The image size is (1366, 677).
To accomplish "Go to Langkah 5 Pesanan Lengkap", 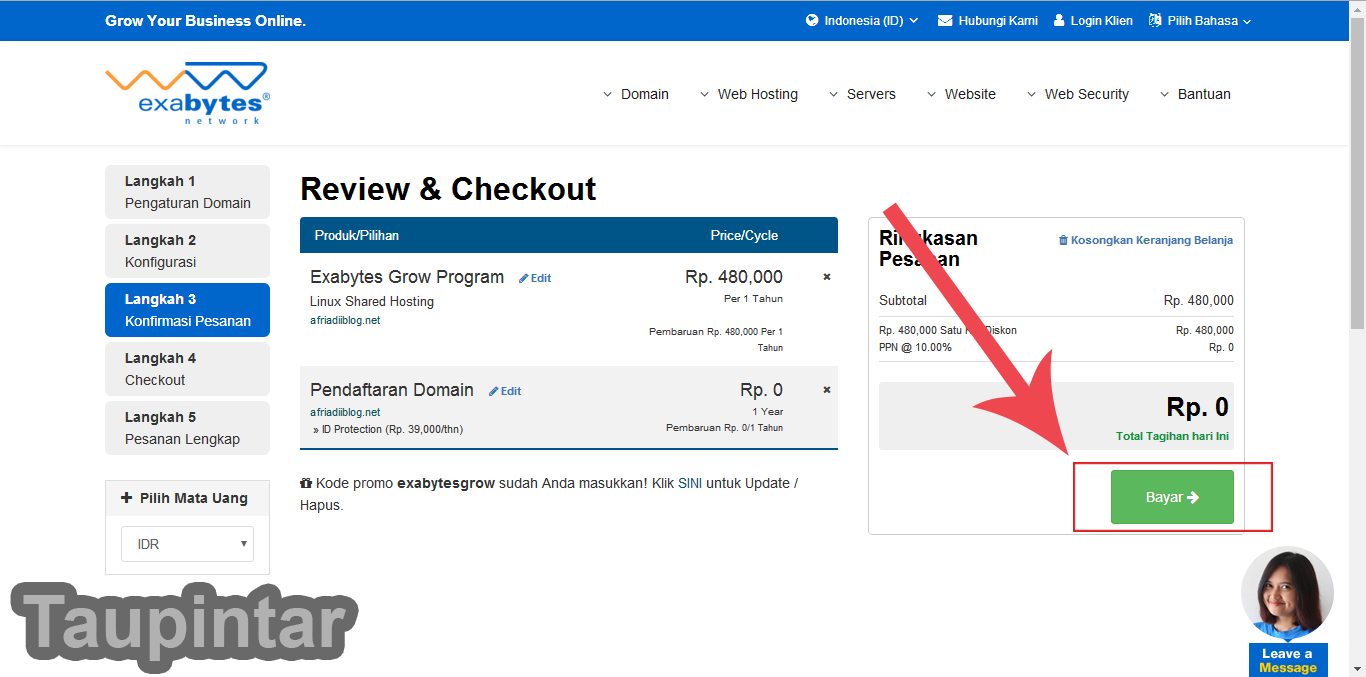I will tap(187, 428).
